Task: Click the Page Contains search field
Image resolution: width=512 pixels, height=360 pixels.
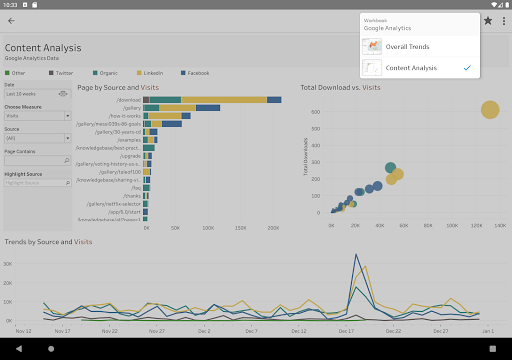Action: 38,161
